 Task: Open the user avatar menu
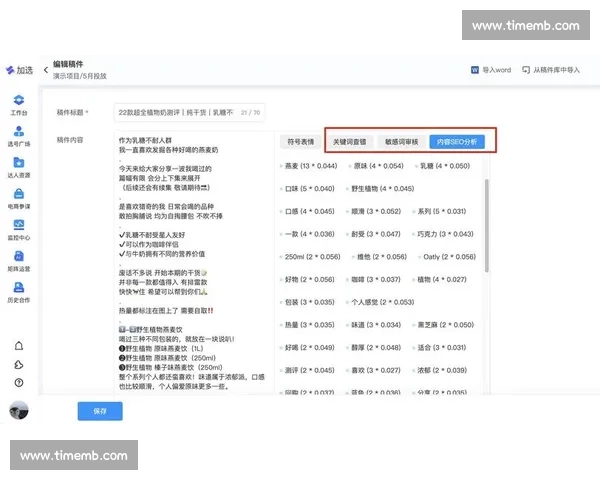(19, 410)
